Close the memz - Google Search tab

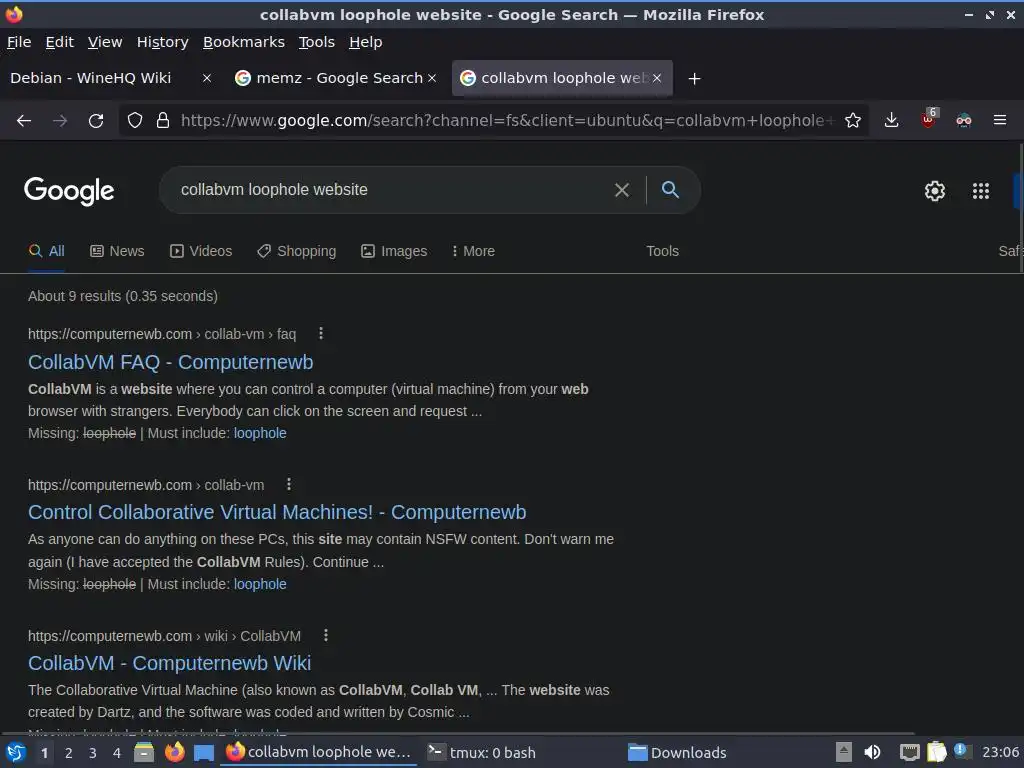(432, 78)
